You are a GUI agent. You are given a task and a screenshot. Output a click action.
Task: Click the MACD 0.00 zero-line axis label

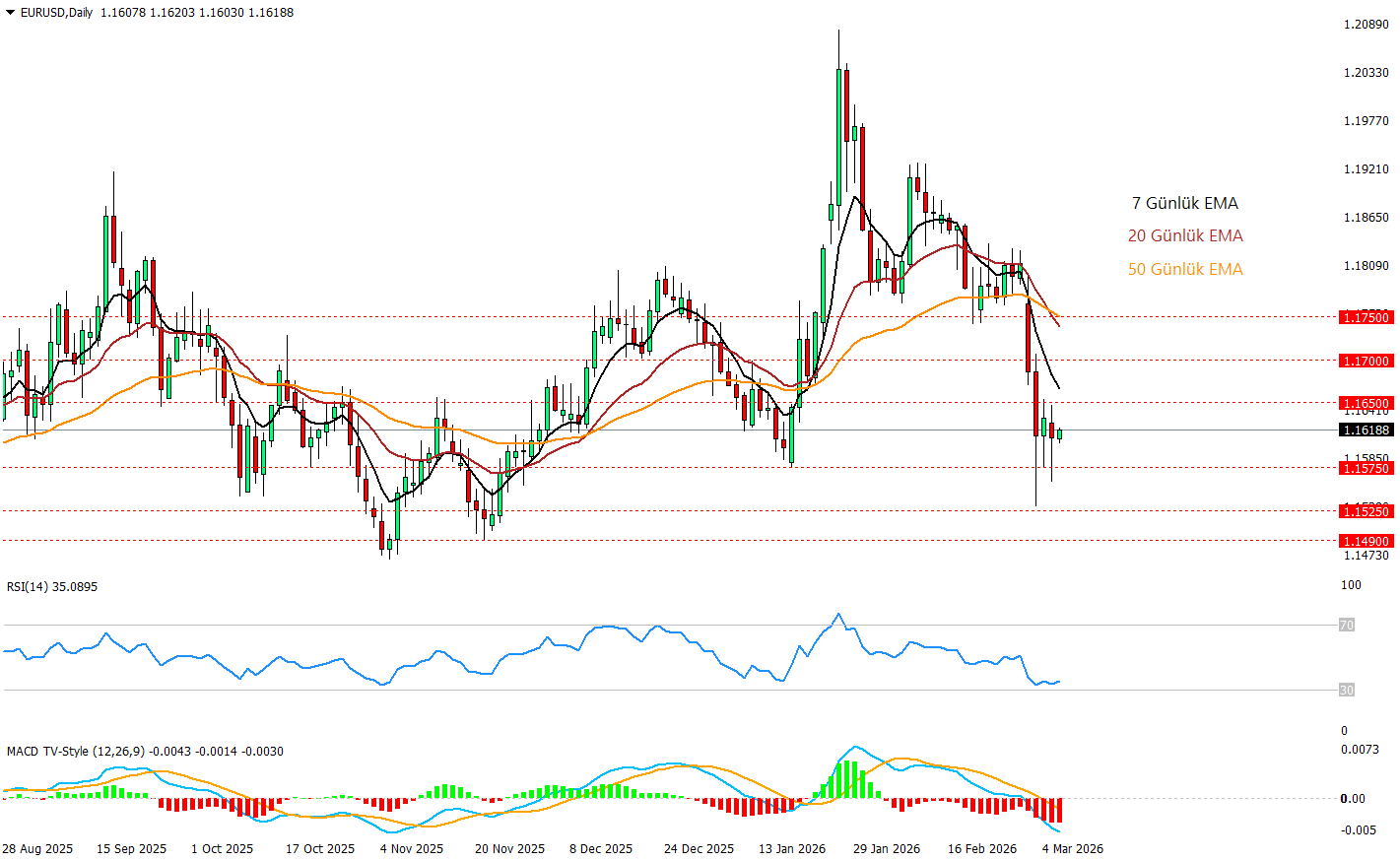click(1353, 798)
